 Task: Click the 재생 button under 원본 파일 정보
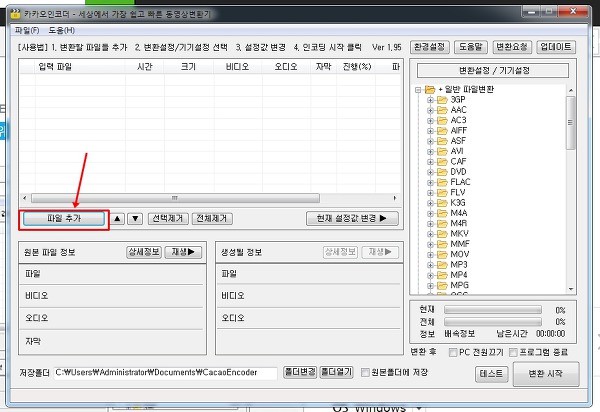183,252
